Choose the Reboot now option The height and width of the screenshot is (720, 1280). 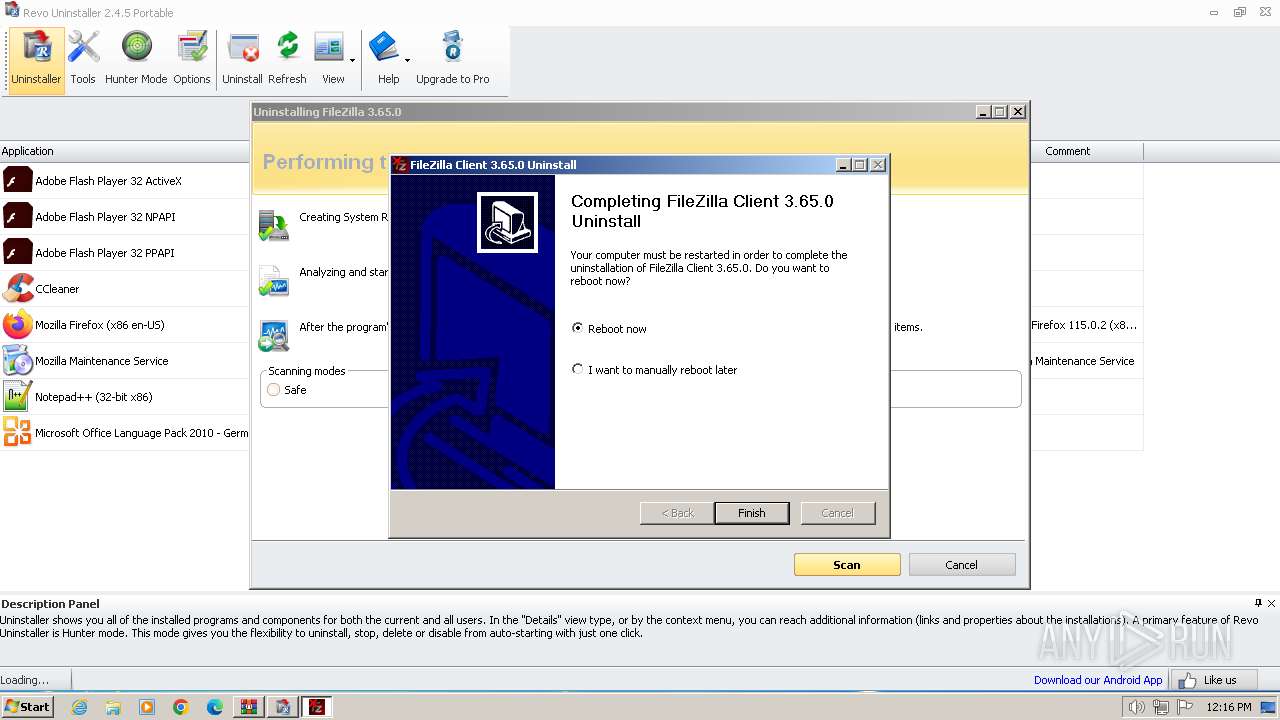coord(609,329)
